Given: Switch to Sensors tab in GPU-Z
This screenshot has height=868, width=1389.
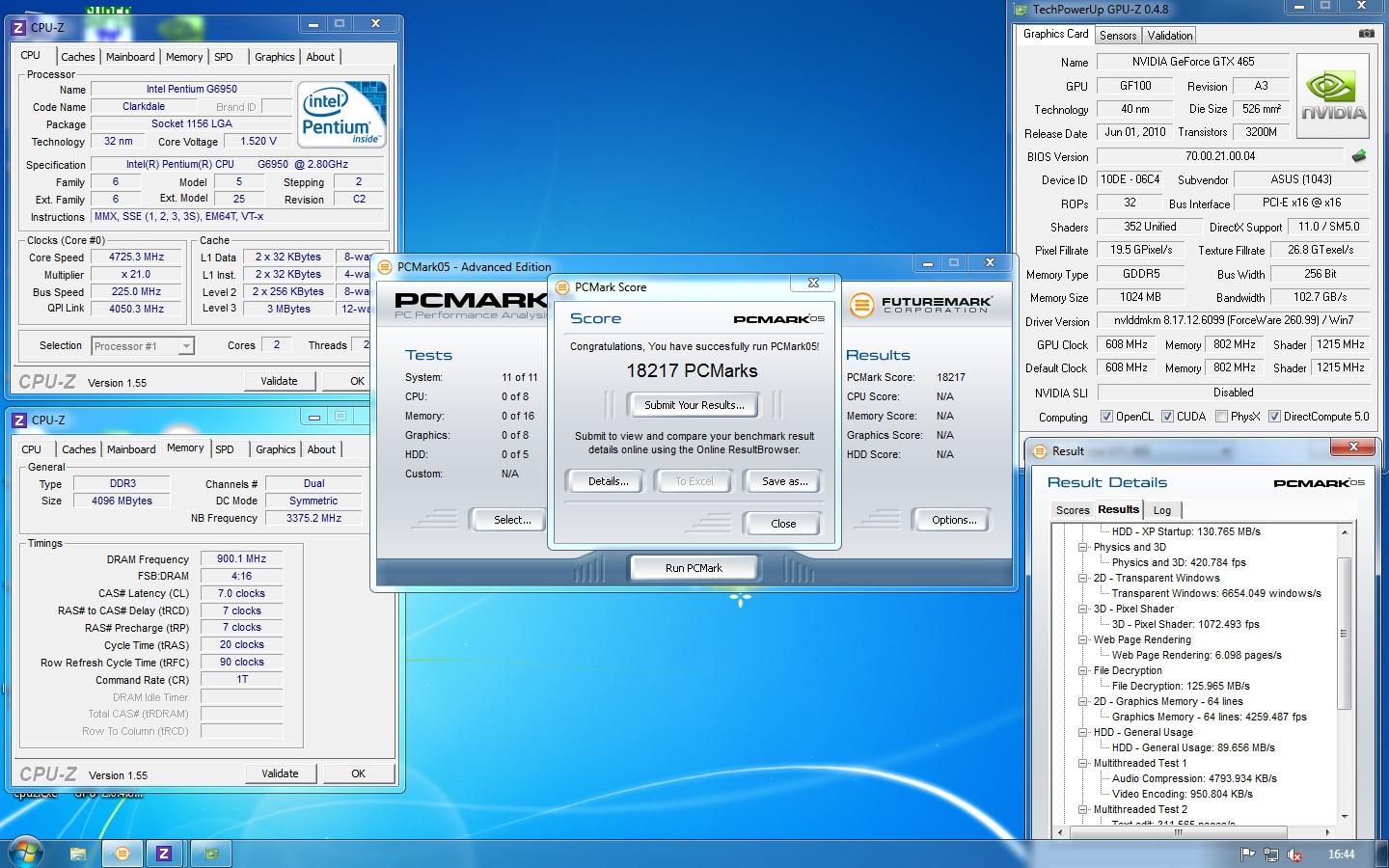Looking at the screenshot, I should [x=1118, y=36].
